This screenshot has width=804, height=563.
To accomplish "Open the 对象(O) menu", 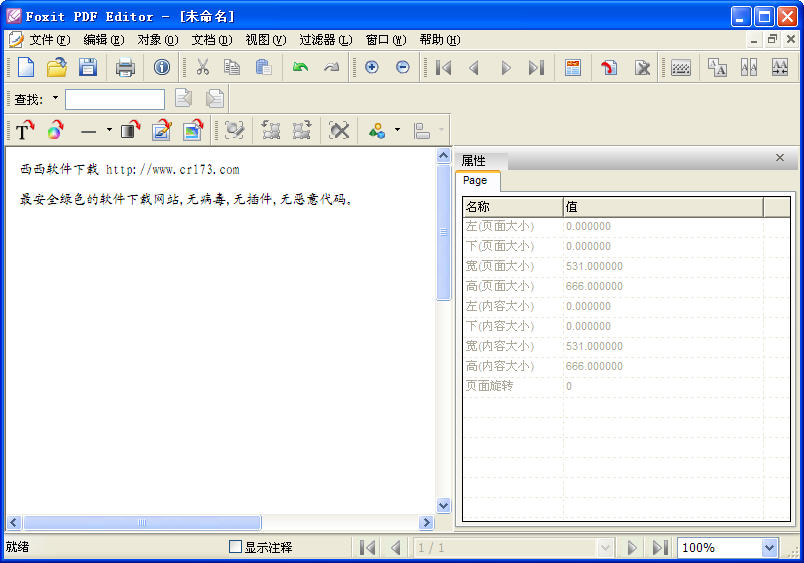I will pos(157,39).
